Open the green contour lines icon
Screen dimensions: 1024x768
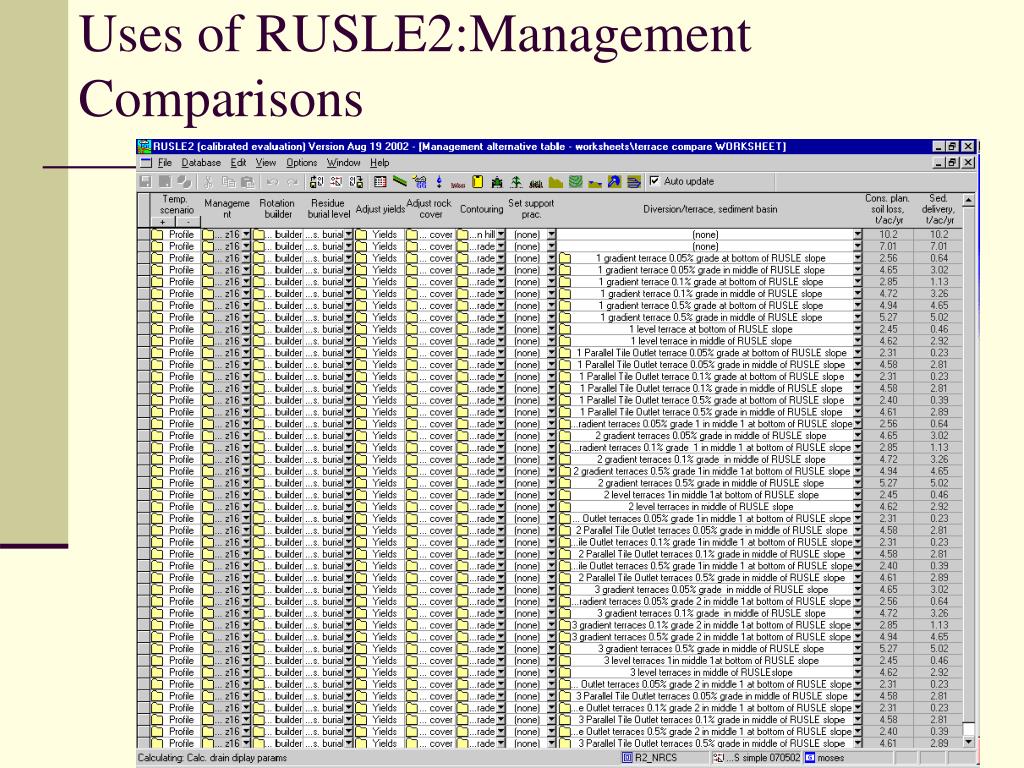click(575, 182)
